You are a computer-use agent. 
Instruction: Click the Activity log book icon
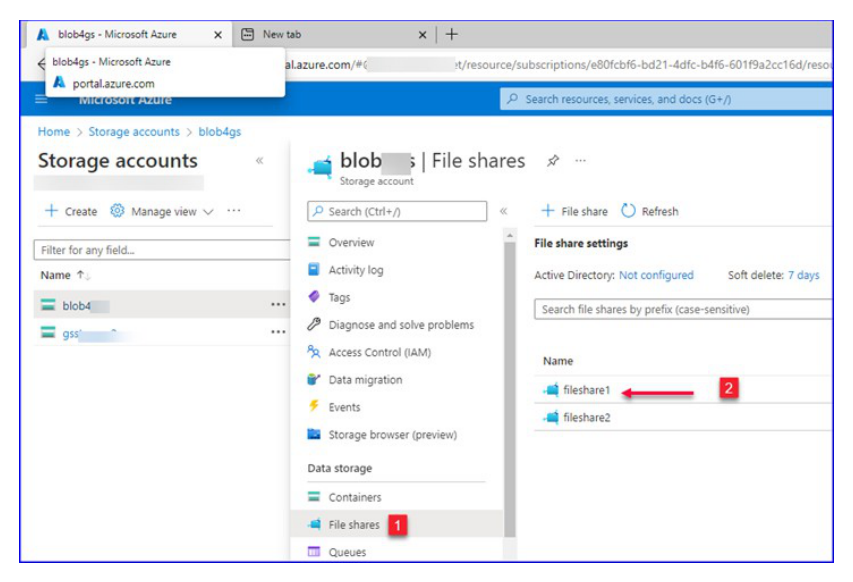tap(314, 269)
